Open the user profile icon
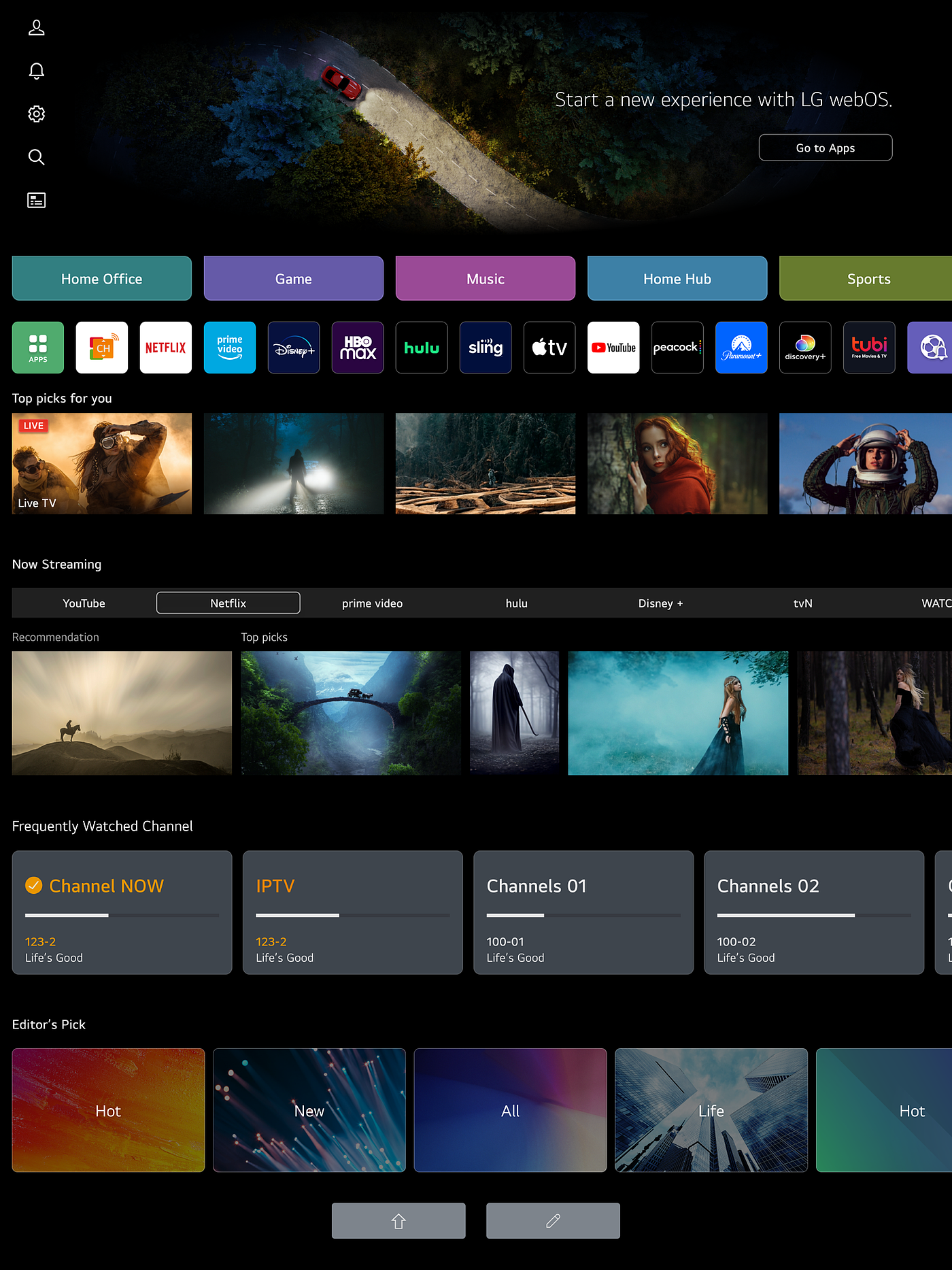 37,28
